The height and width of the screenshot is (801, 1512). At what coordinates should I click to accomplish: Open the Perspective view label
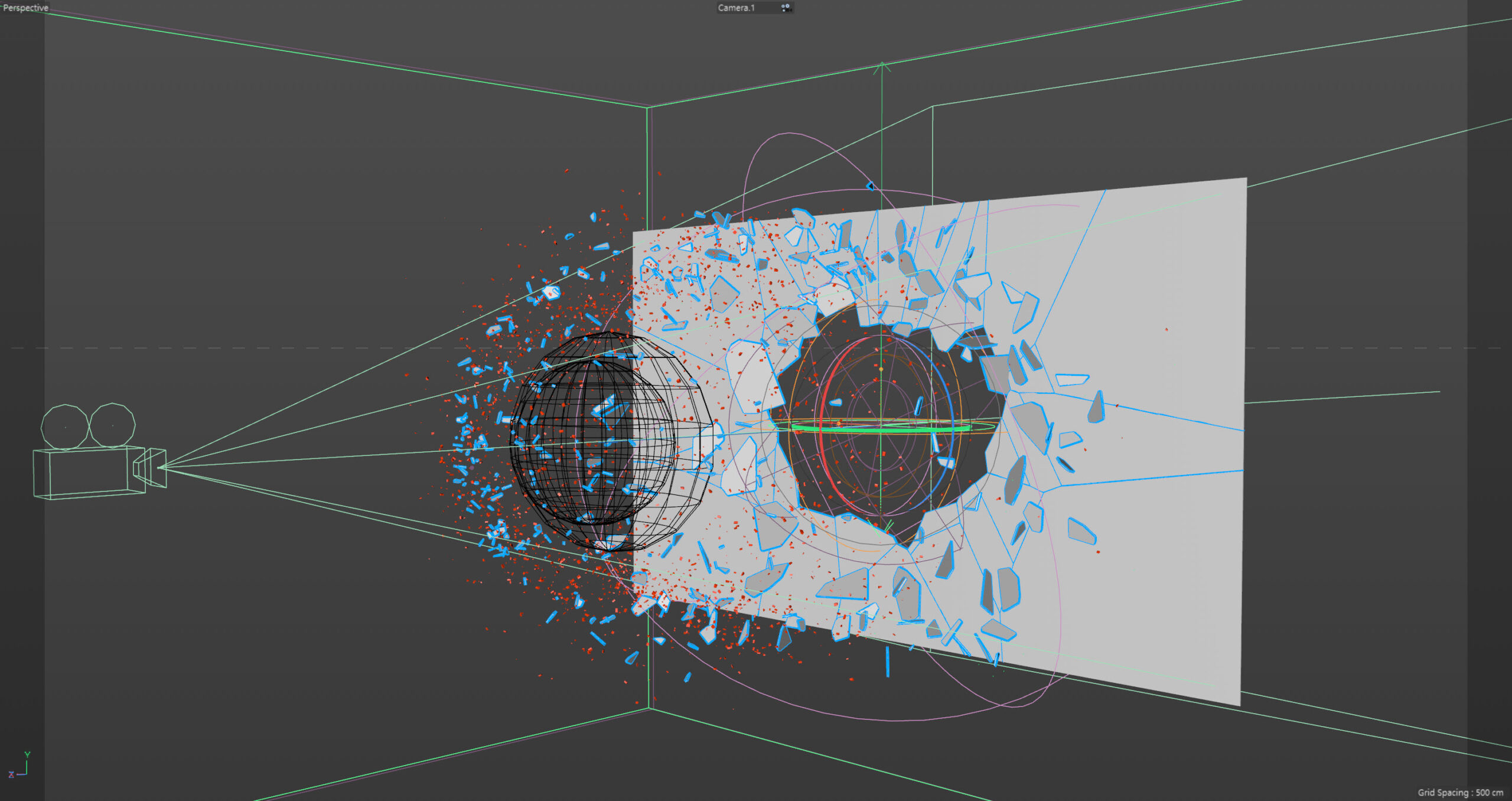click(x=25, y=8)
